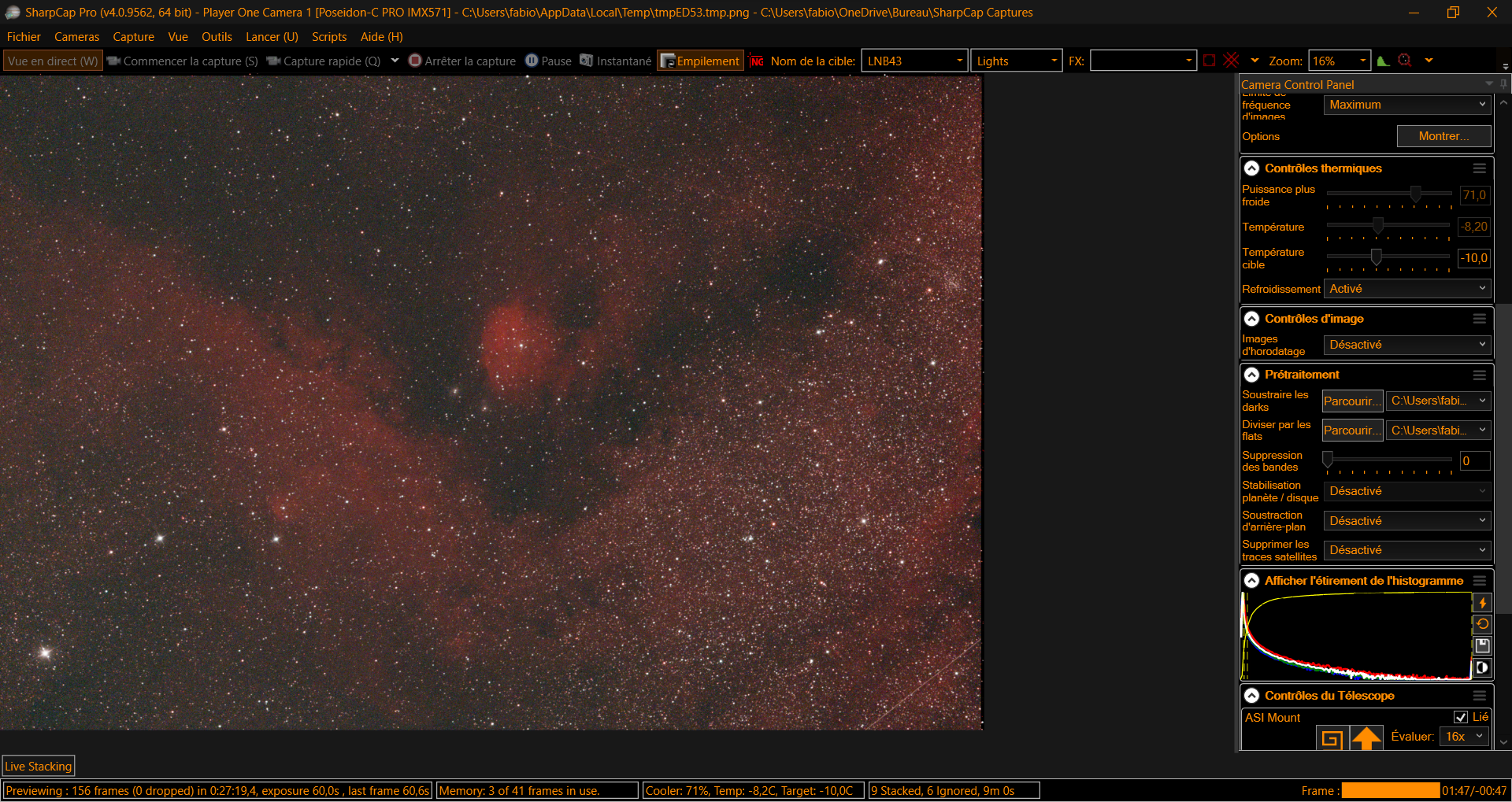Open hamburger menu of histogram stretch section
Screen dimensions: 1512x802
(x=1480, y=581)
